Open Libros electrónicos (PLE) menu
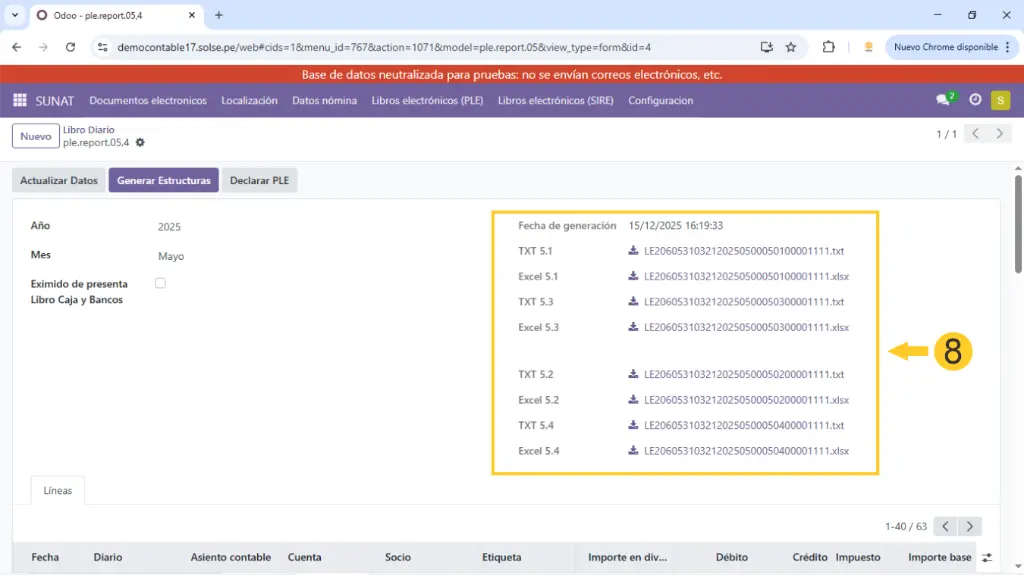The image size is (1024, 575). click(x=427, y=100)
